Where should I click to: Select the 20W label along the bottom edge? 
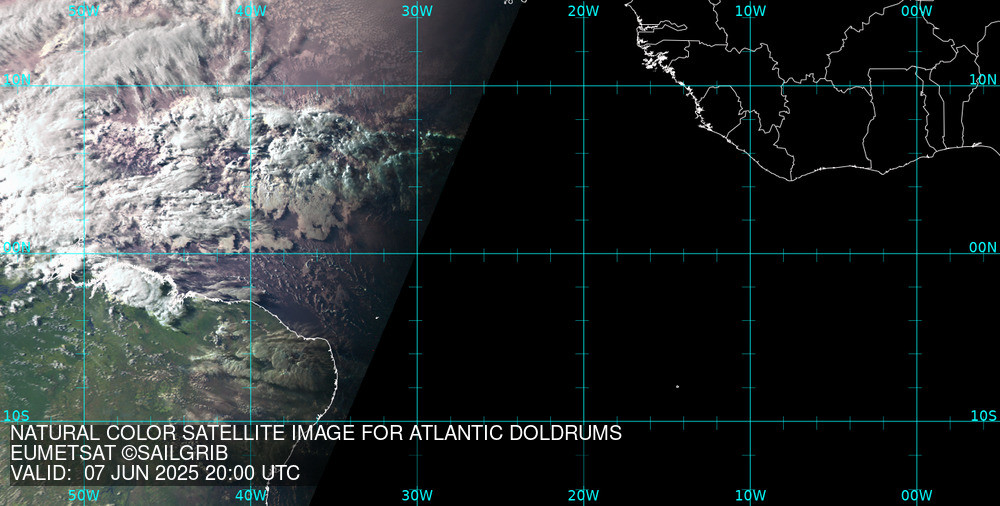[584, 495]
